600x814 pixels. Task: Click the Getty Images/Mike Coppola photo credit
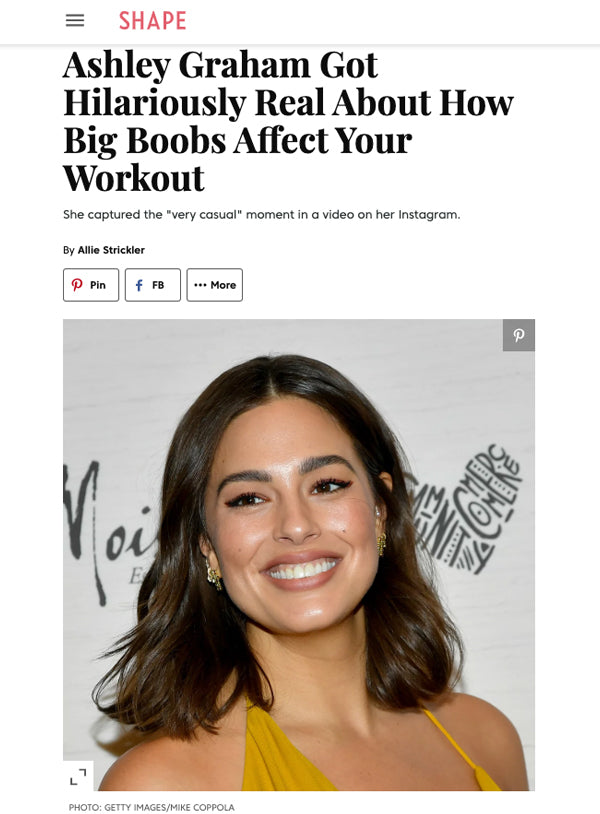(152, 807)
